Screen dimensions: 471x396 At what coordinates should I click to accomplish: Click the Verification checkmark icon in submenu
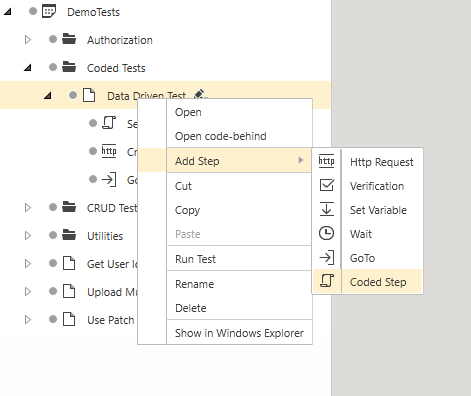327,185
